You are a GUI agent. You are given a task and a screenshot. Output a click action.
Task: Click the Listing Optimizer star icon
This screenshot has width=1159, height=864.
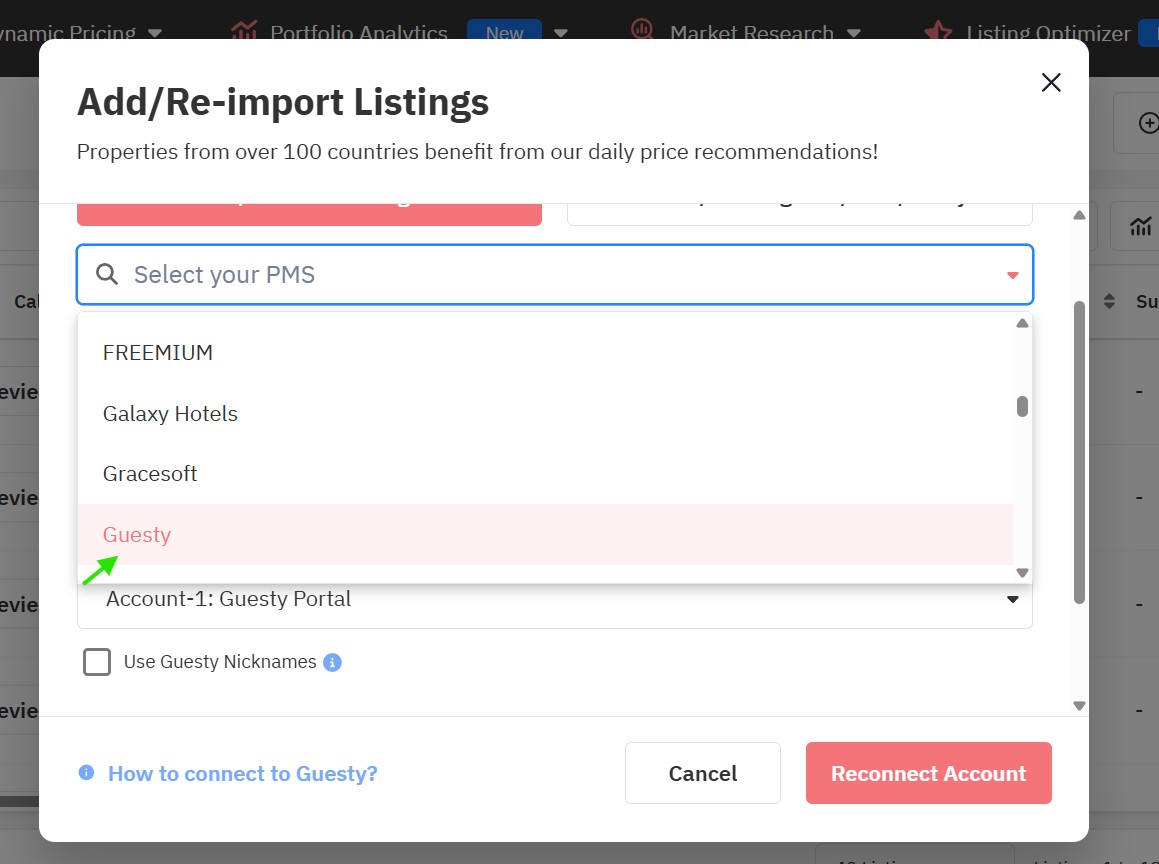(938, 32)
